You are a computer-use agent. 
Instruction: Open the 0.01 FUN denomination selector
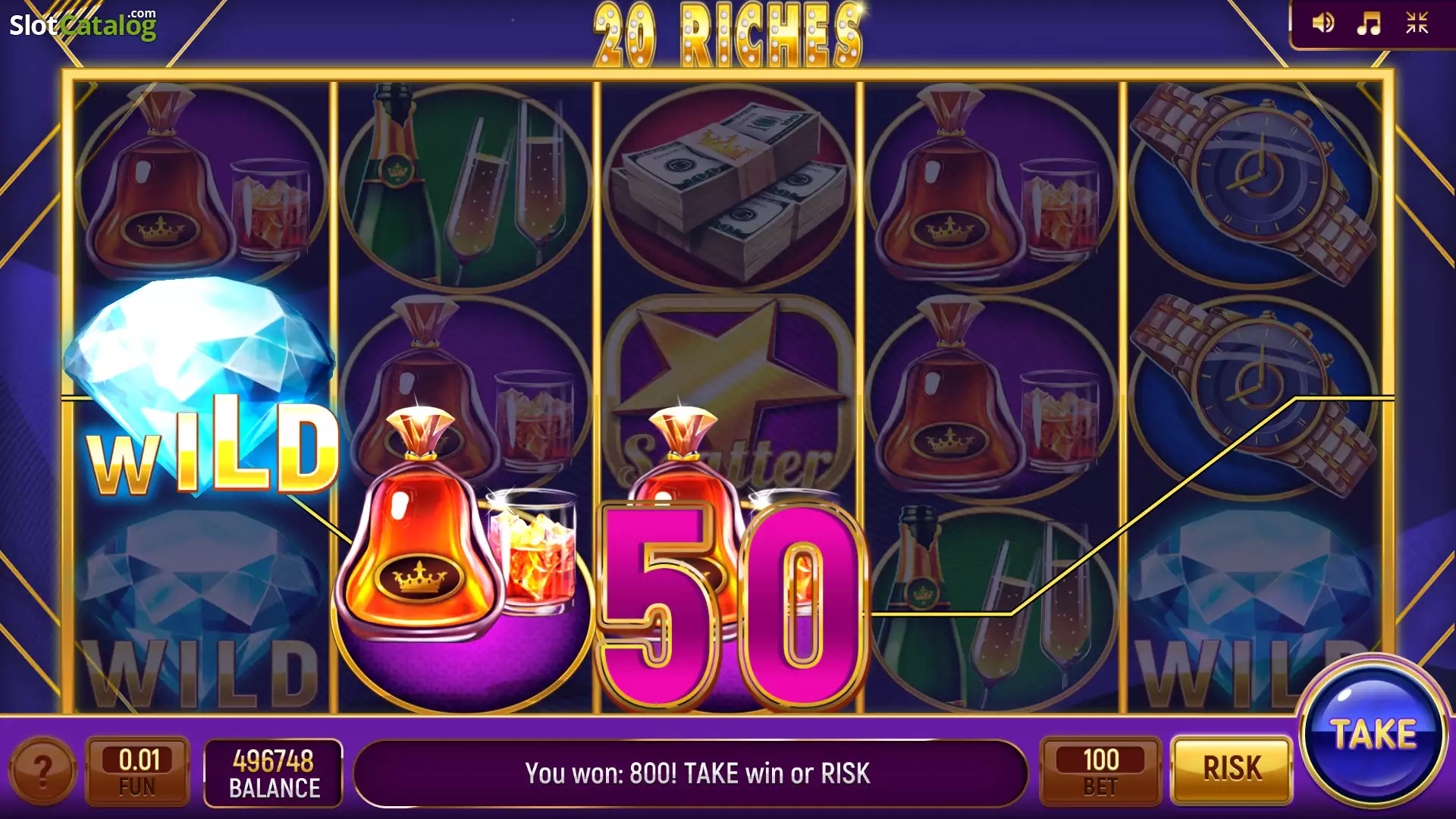(138, 771)
